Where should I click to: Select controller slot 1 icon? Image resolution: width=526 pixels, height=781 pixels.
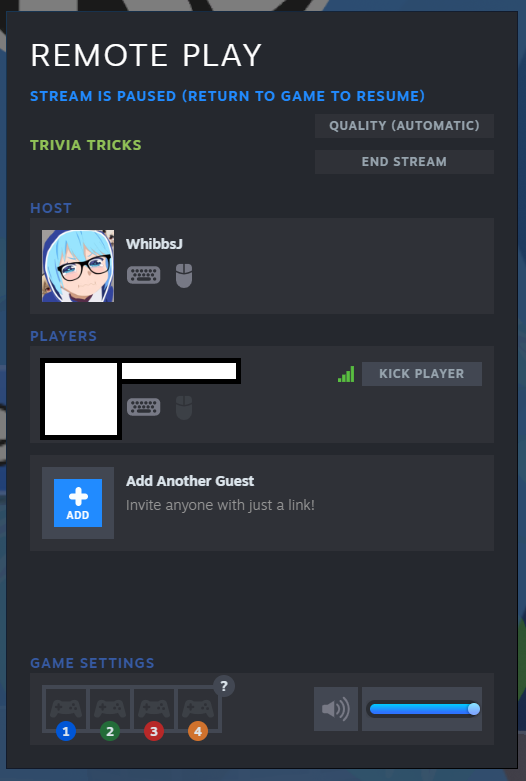click(66, 709)
